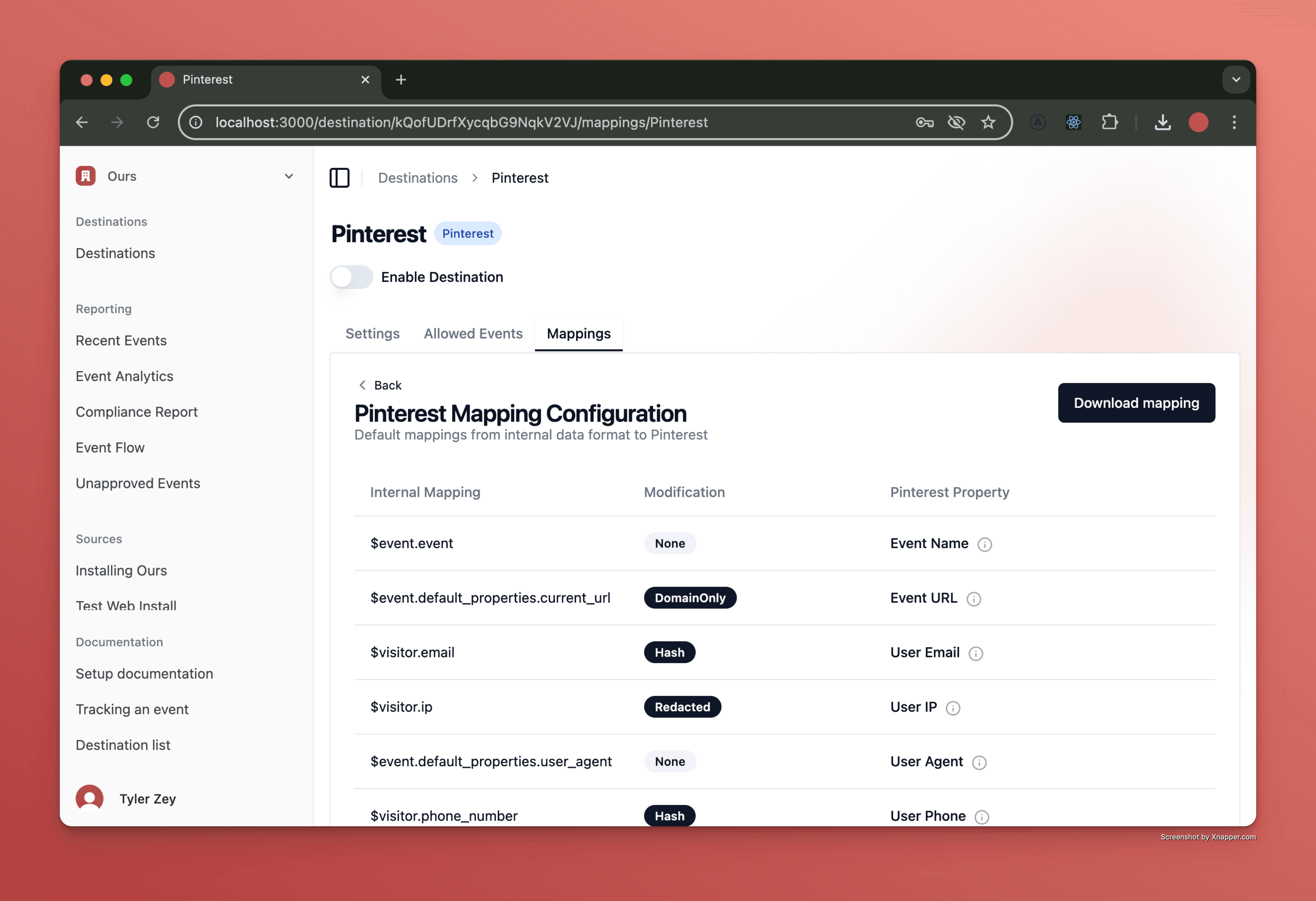Viewport: 1316px width, 901px height.
Task: Toggle the sidebar panel icon
Action: [340, 178]
